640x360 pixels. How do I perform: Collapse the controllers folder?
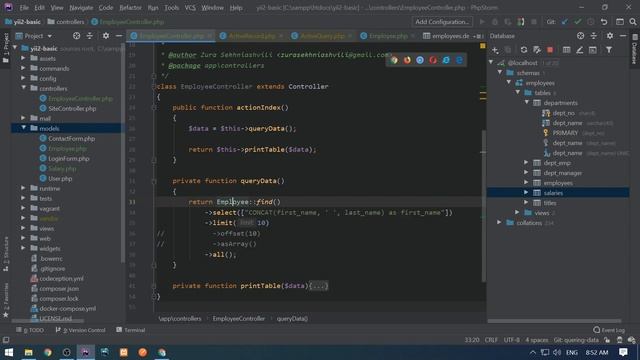[23, 88]
